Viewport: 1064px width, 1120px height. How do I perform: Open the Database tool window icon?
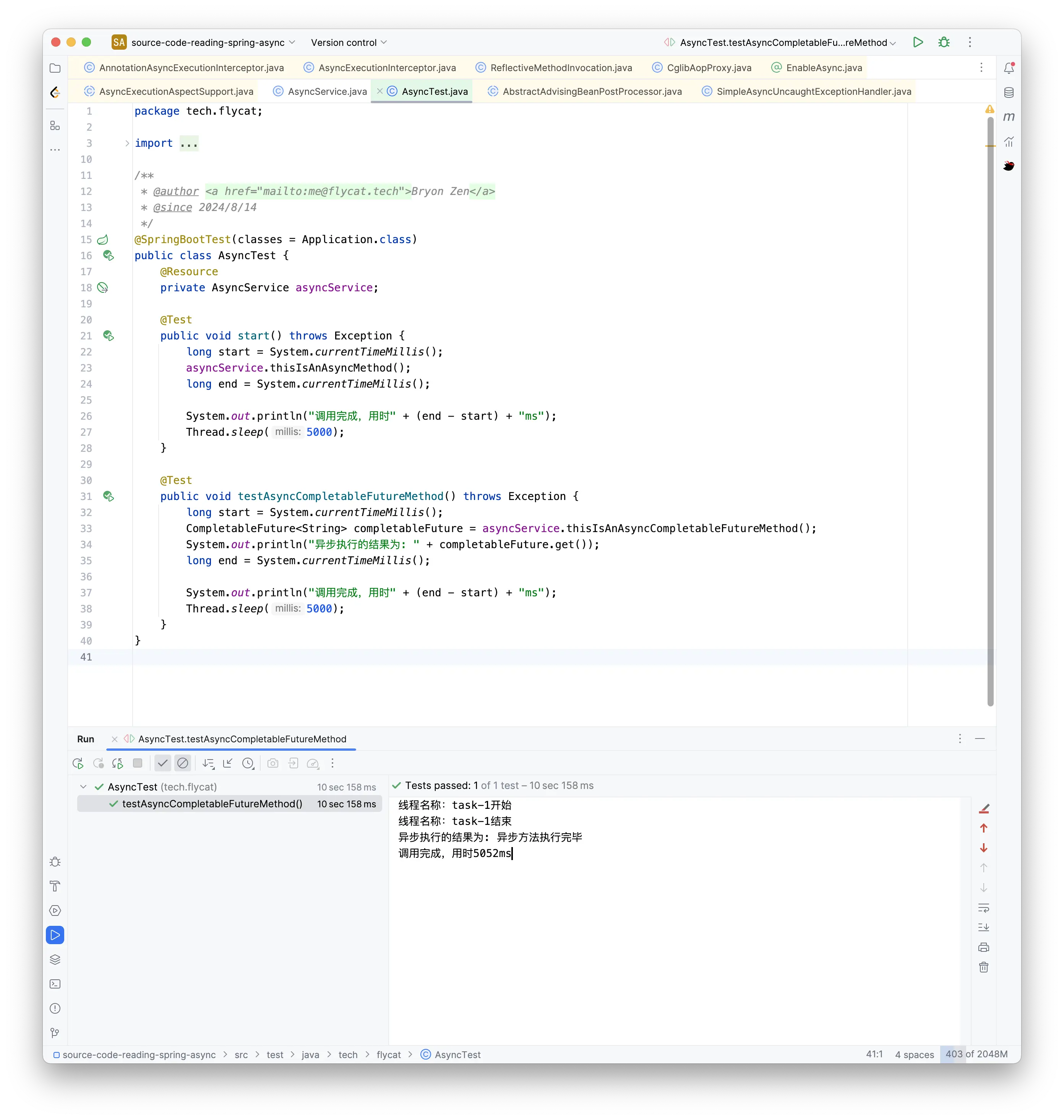click(x=1009, y=93)
